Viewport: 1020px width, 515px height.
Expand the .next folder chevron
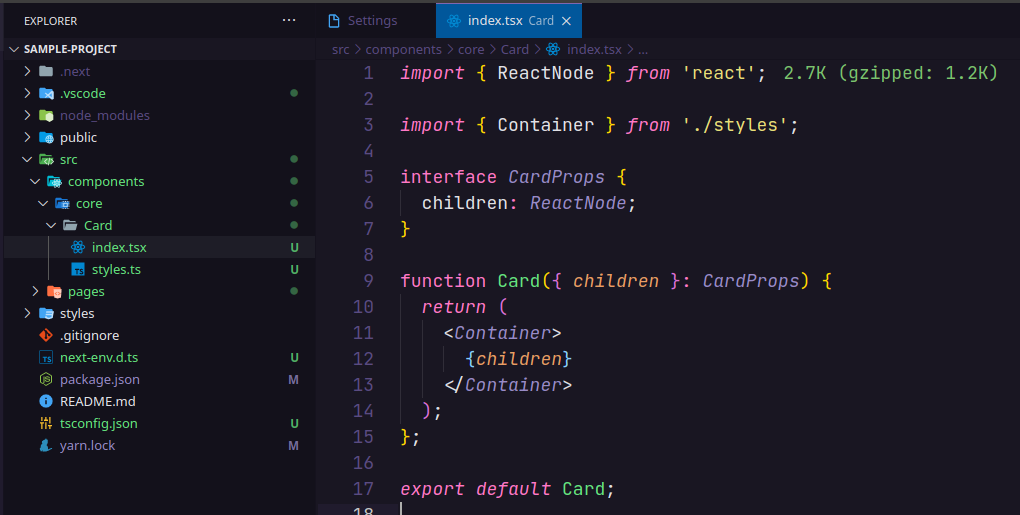pyautogui.click(x=27, y=71)
